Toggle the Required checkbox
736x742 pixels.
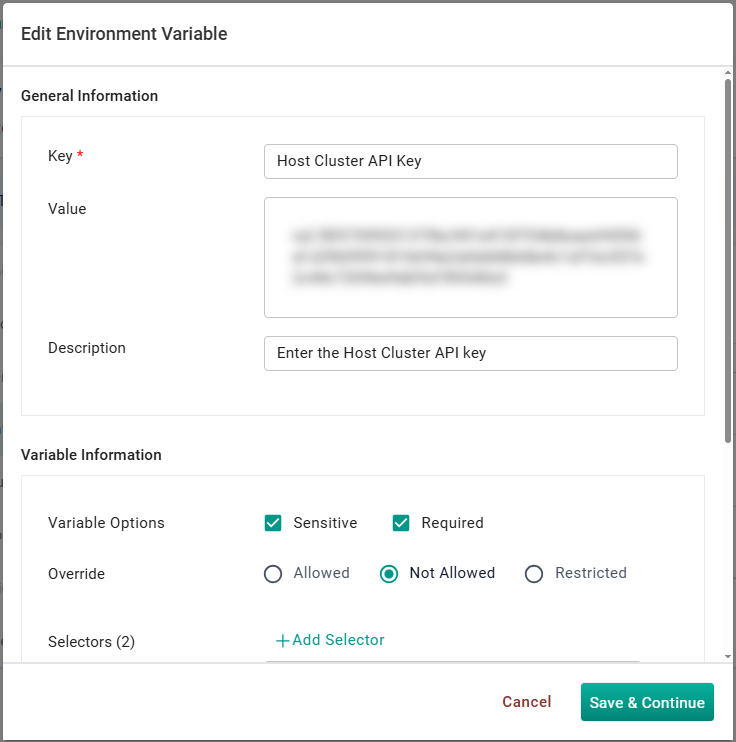401,523
